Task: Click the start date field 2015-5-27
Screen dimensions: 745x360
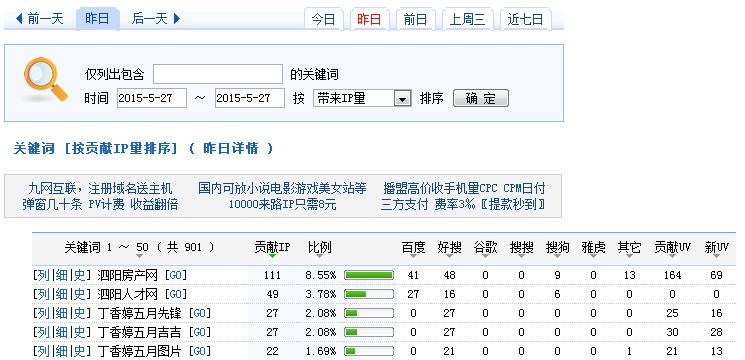Action: pos(152,98)
